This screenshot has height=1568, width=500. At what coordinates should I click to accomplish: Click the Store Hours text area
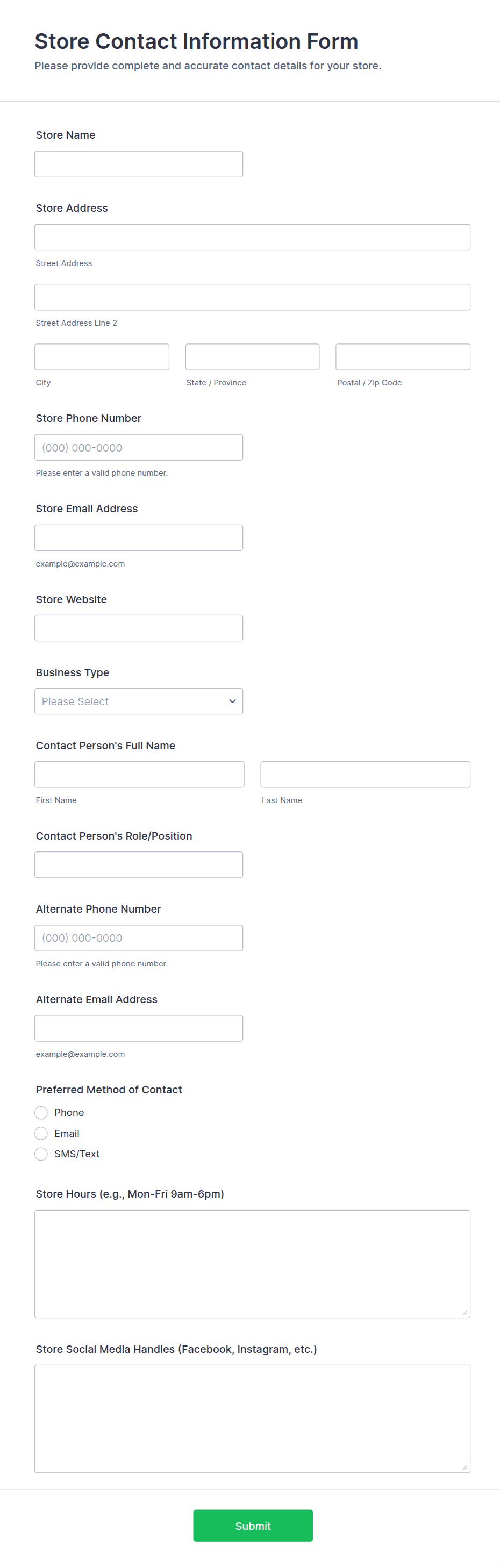click(252, 1264)
